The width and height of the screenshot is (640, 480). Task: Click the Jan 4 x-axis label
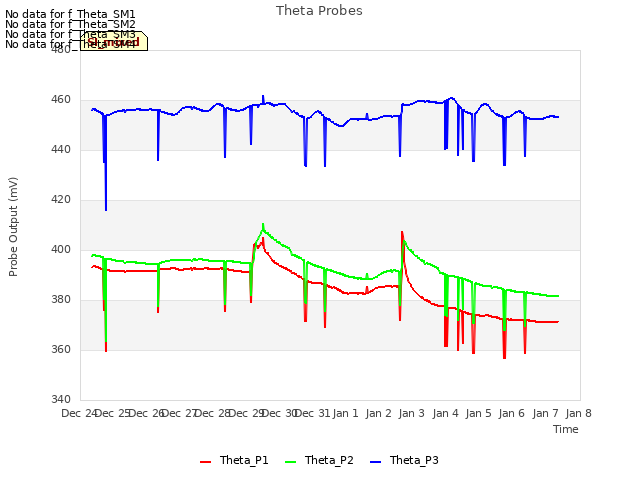point(445,413)
